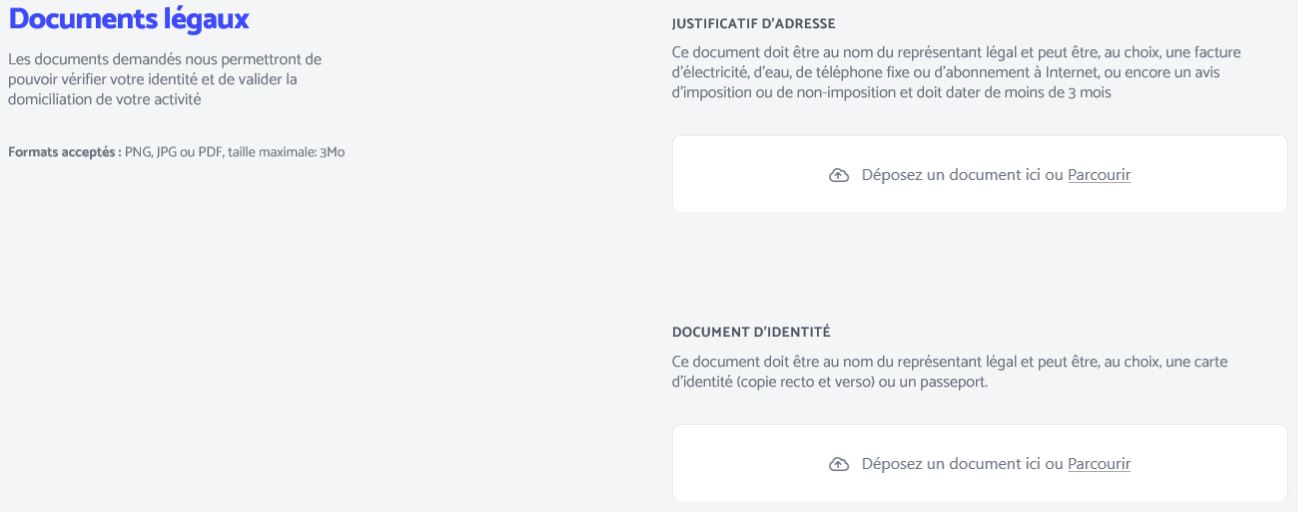The image size is (1298, 512).
Task: Click 'domiciliation de votre activité' text
Action: [104, 98]
